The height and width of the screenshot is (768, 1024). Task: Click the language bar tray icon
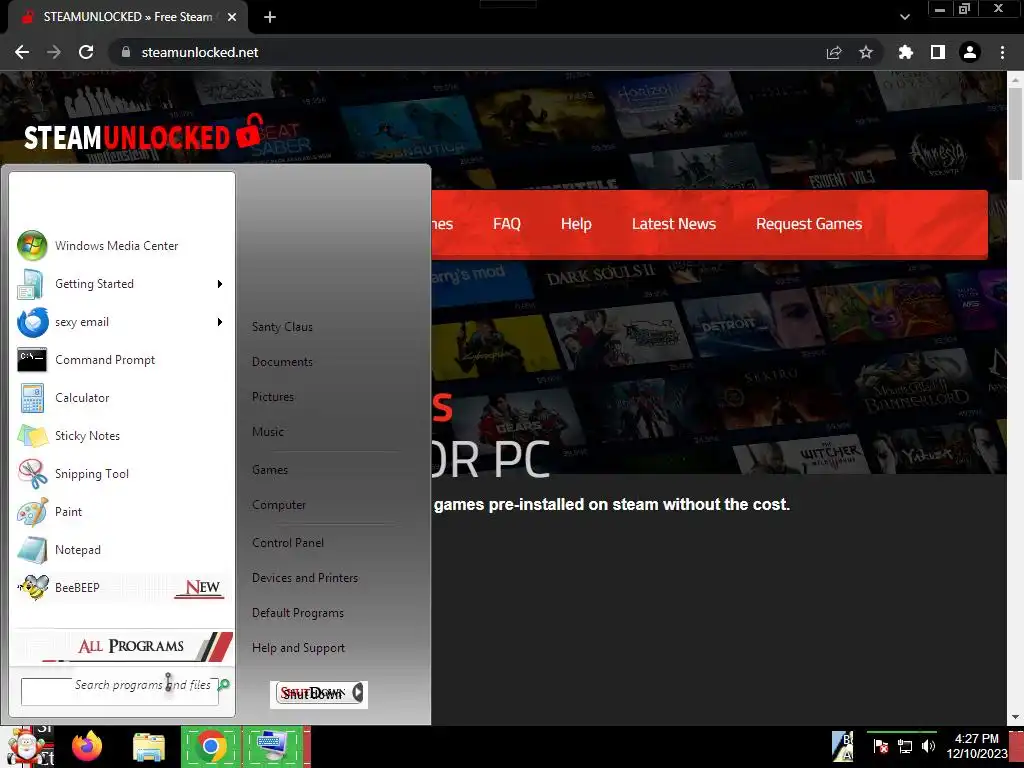click(x=843, y=746)
